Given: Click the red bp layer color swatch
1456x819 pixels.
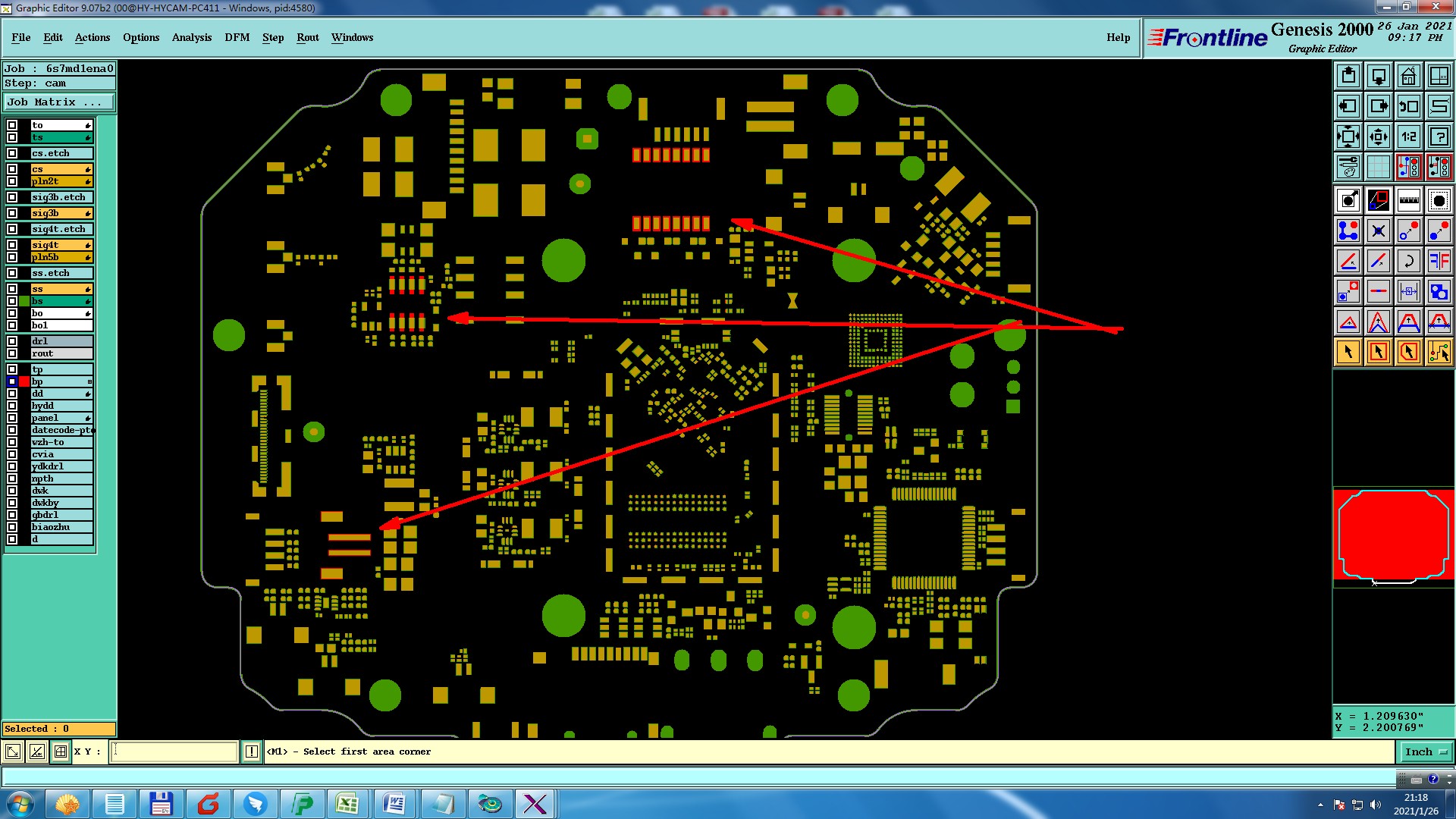Looking at the screenshot, I should (24, 381).
